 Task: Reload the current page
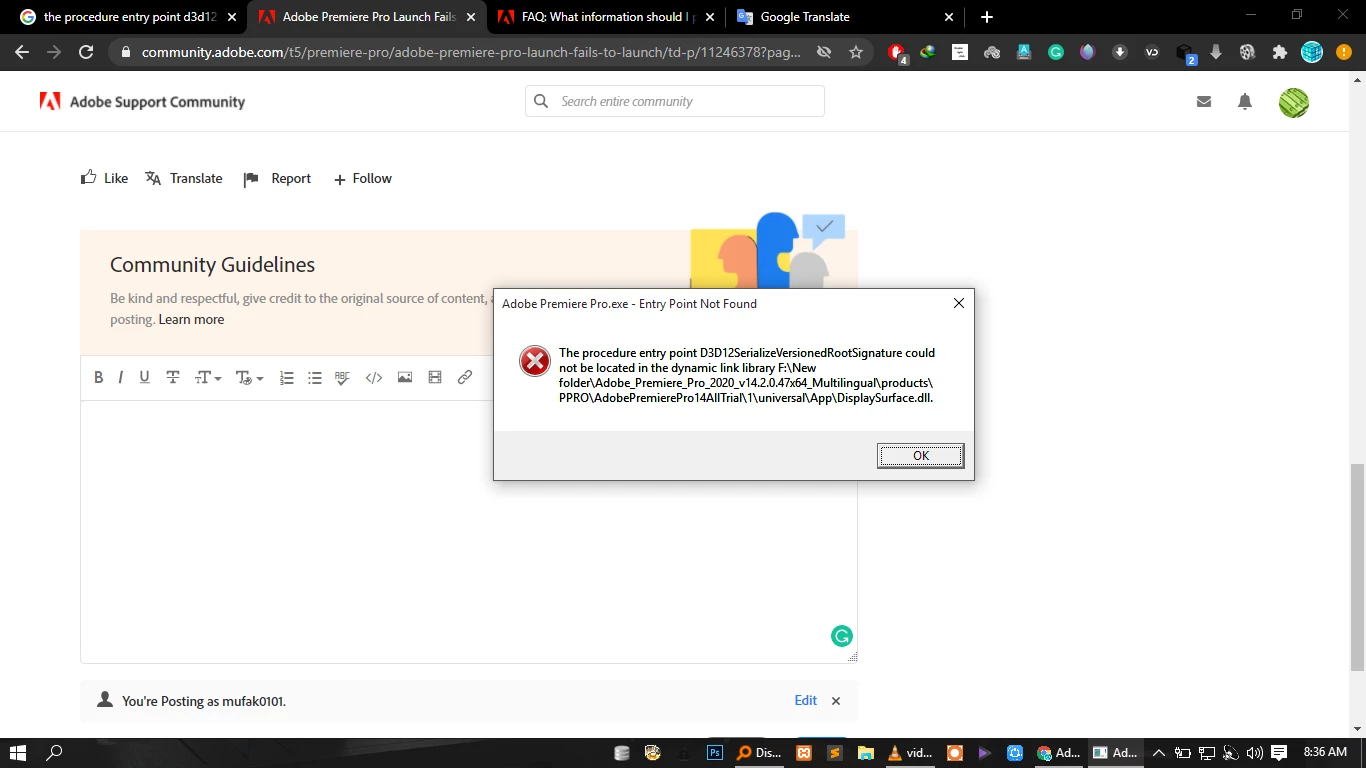click(86, 52)
